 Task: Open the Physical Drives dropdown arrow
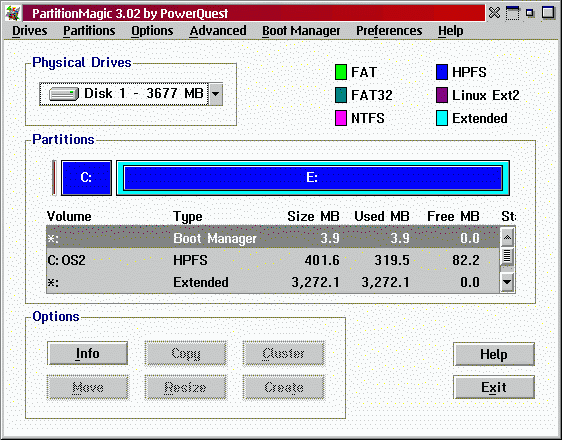(x=215, y=94)
